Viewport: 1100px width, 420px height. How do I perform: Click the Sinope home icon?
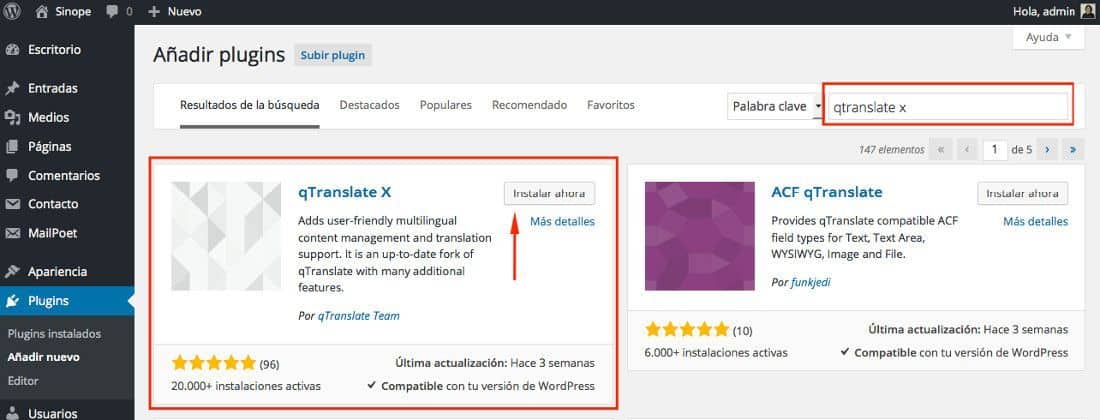[x=41, y=11]
